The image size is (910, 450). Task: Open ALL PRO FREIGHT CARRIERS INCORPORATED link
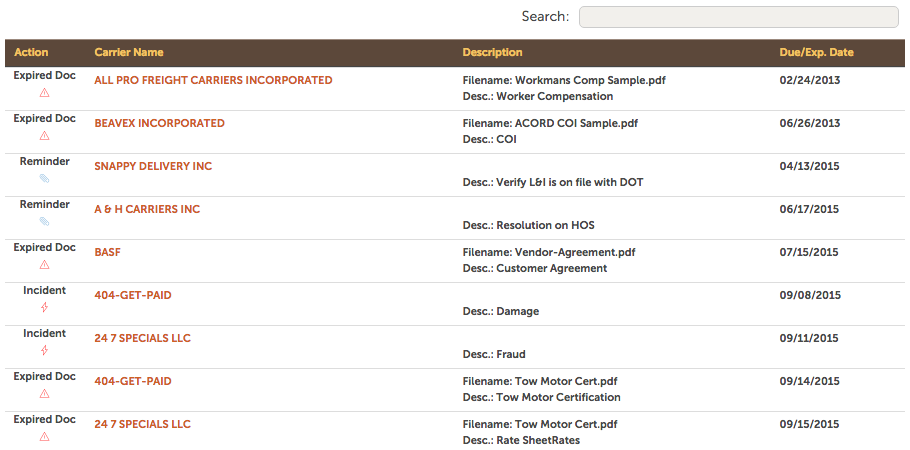click(x=214, y=80)
